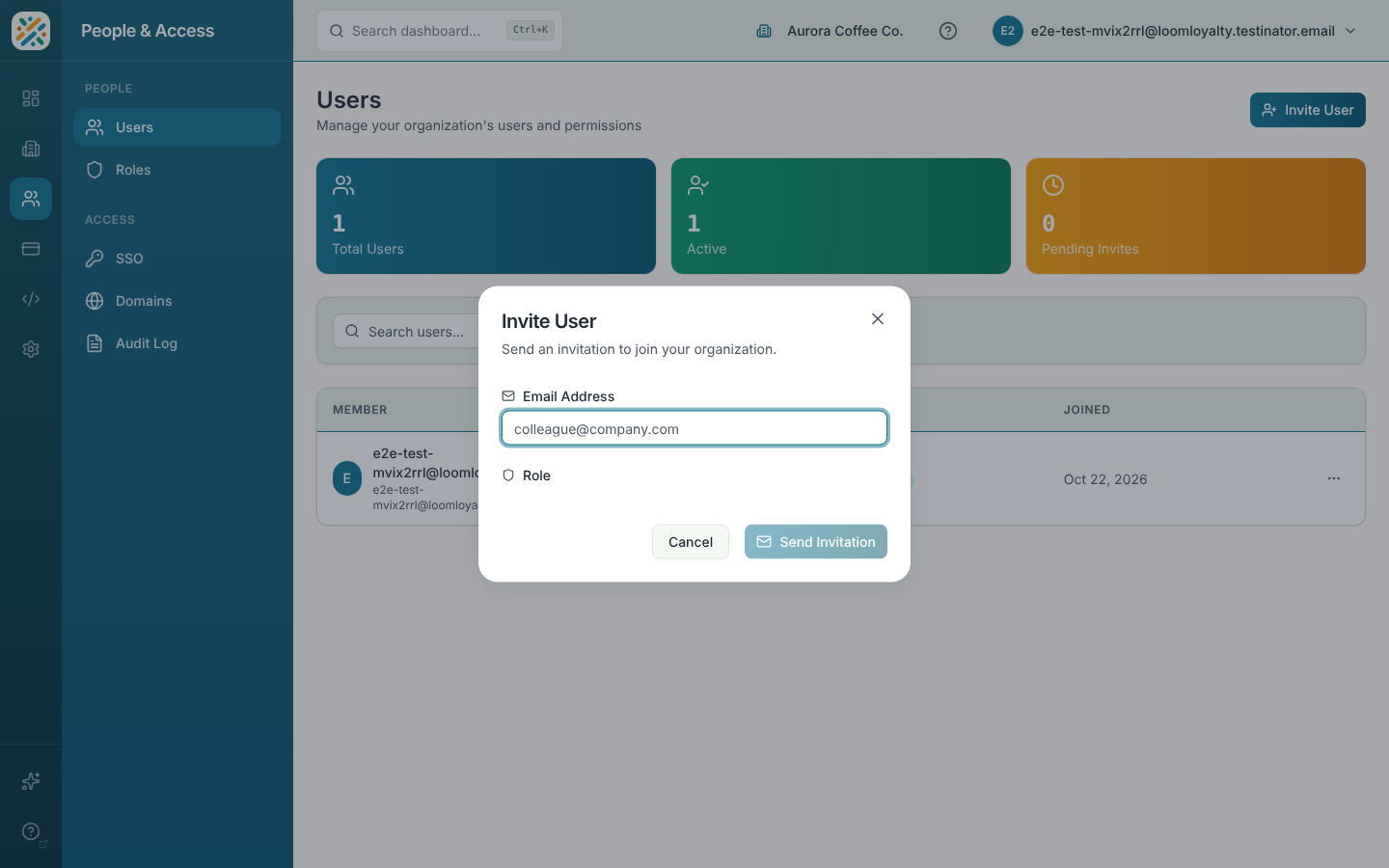Click the Send Invitation button
The width and height of the screenshot is (1389, 868).
point(816,542)
